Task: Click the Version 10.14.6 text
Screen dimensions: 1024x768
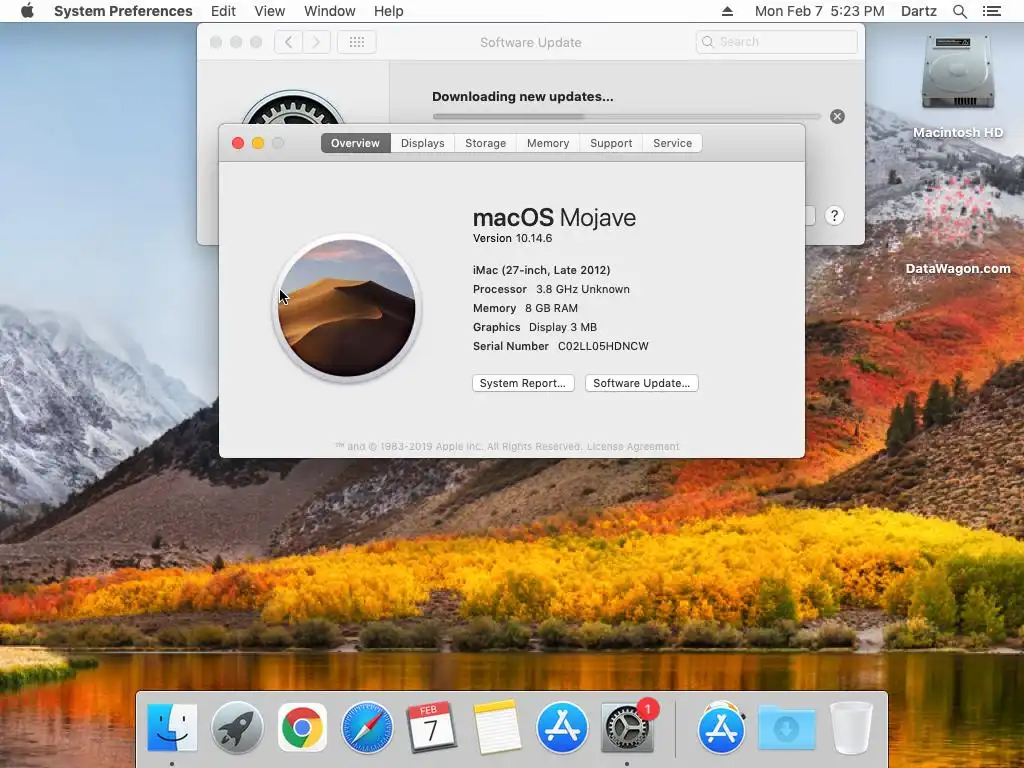Action: click(513, 238)
